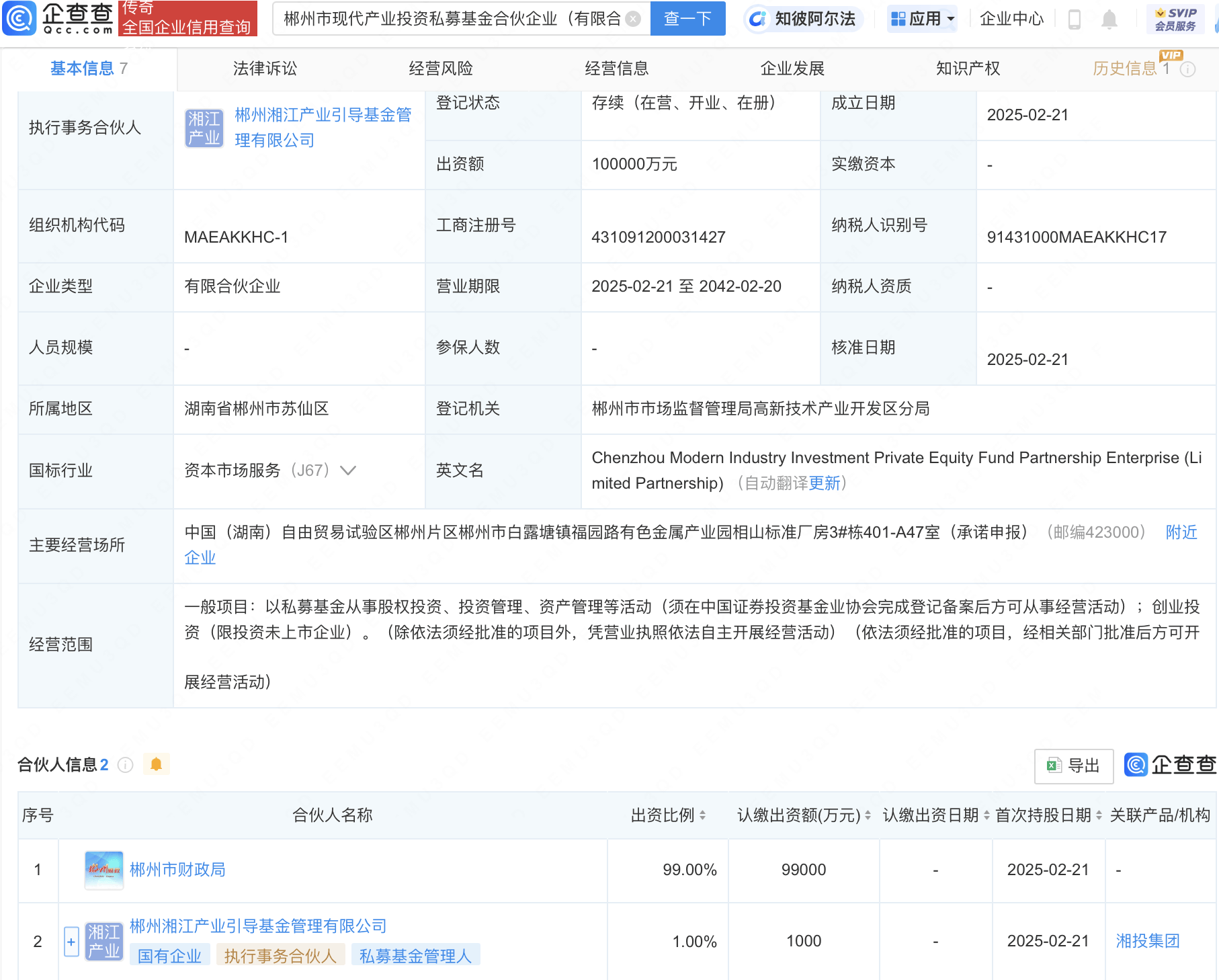Image resolution: width=1219 pixels, height=980 pixels.
Task: Open 企业中心 in the header
Action: pos(1011,19)
